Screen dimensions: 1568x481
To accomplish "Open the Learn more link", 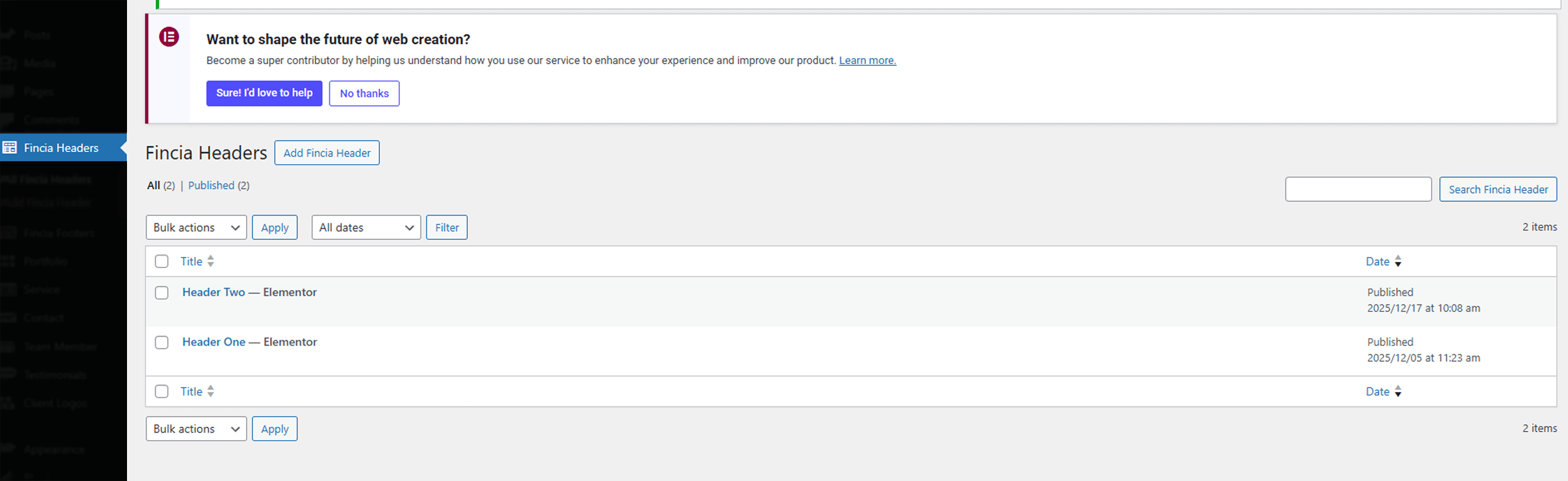I will pyautogui.click(x=867, y=60).
